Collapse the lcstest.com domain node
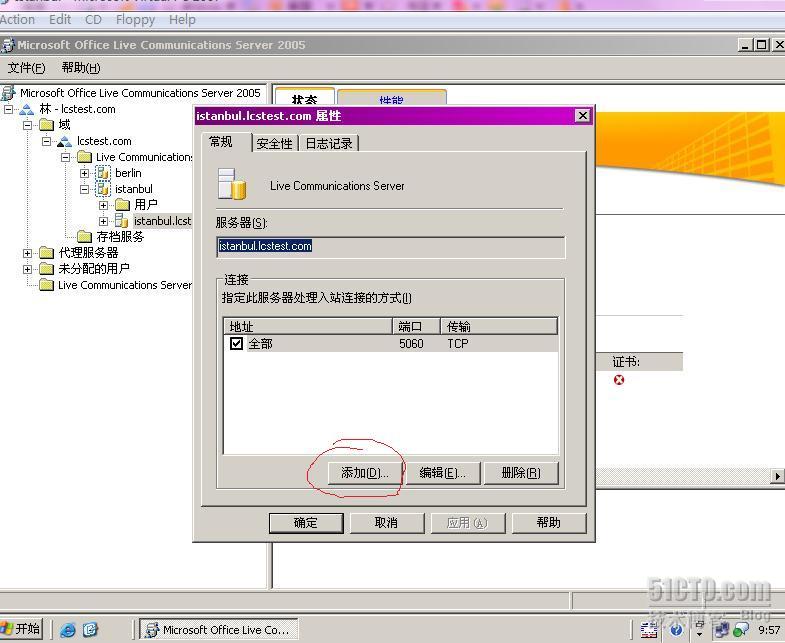The height and width of the screenshot is (643, 785). [x=47, y=141]
